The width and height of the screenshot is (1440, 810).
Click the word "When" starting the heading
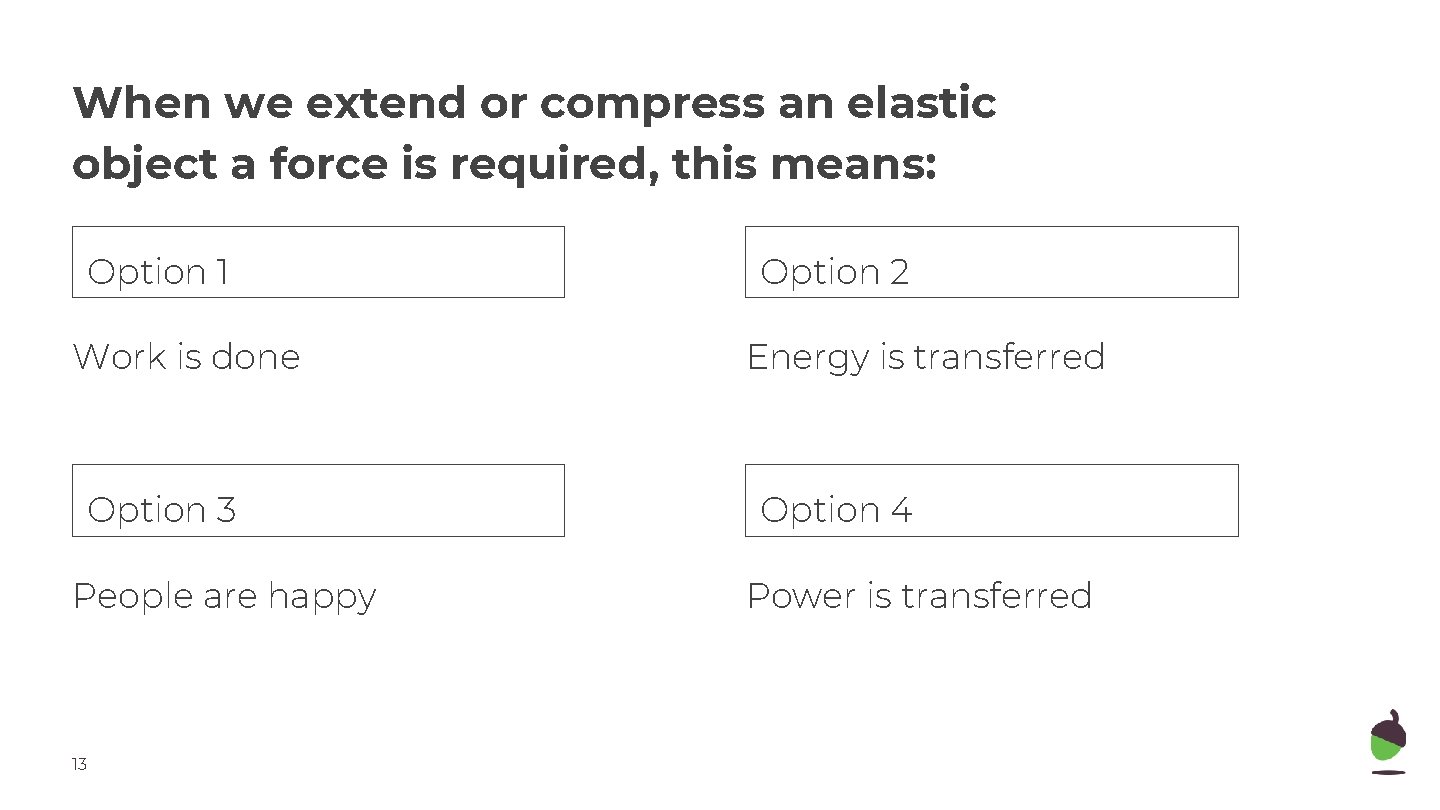click(x=142, y=103)
